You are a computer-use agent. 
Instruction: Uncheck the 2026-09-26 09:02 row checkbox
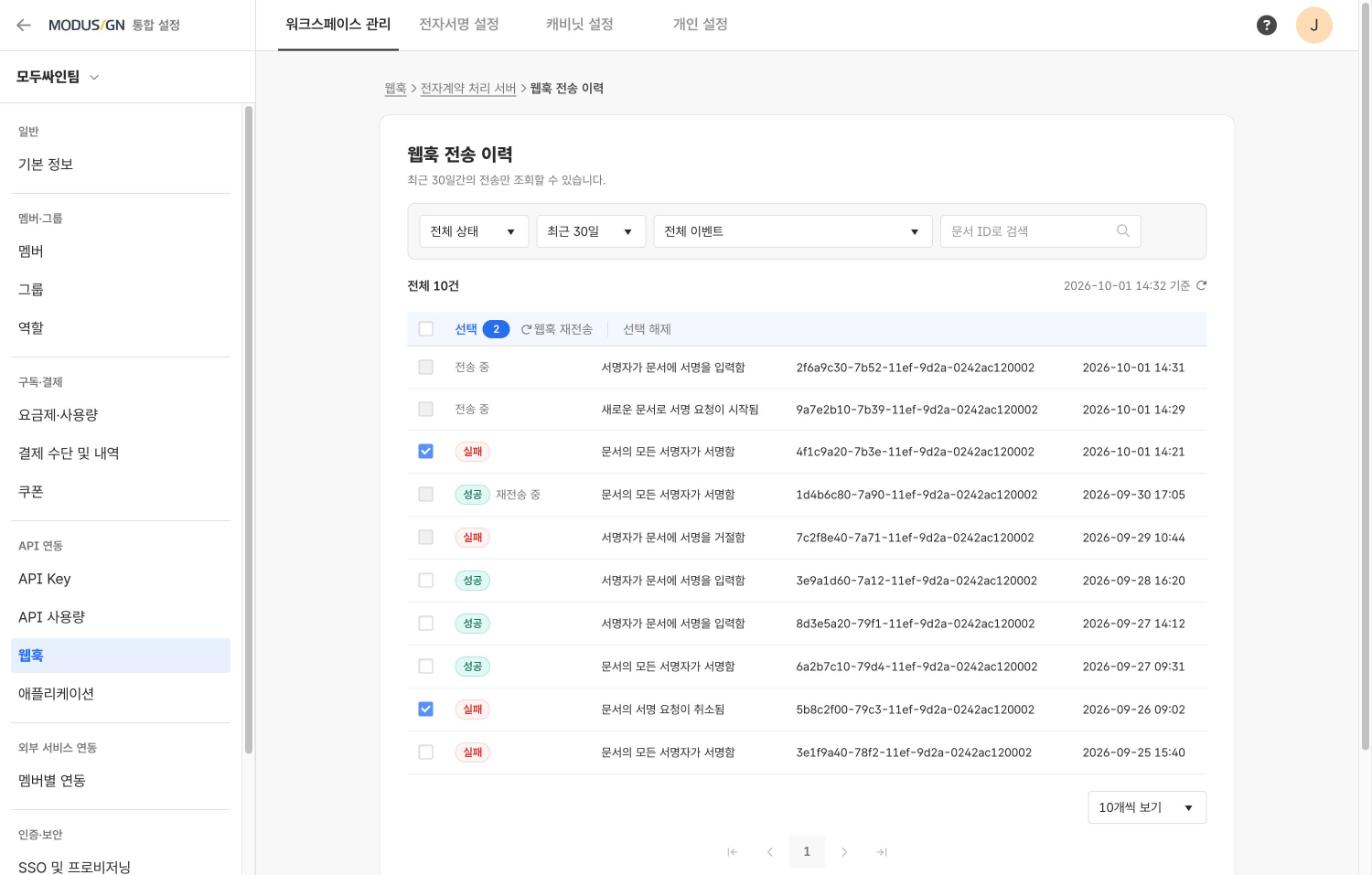[x=426, y=709]
